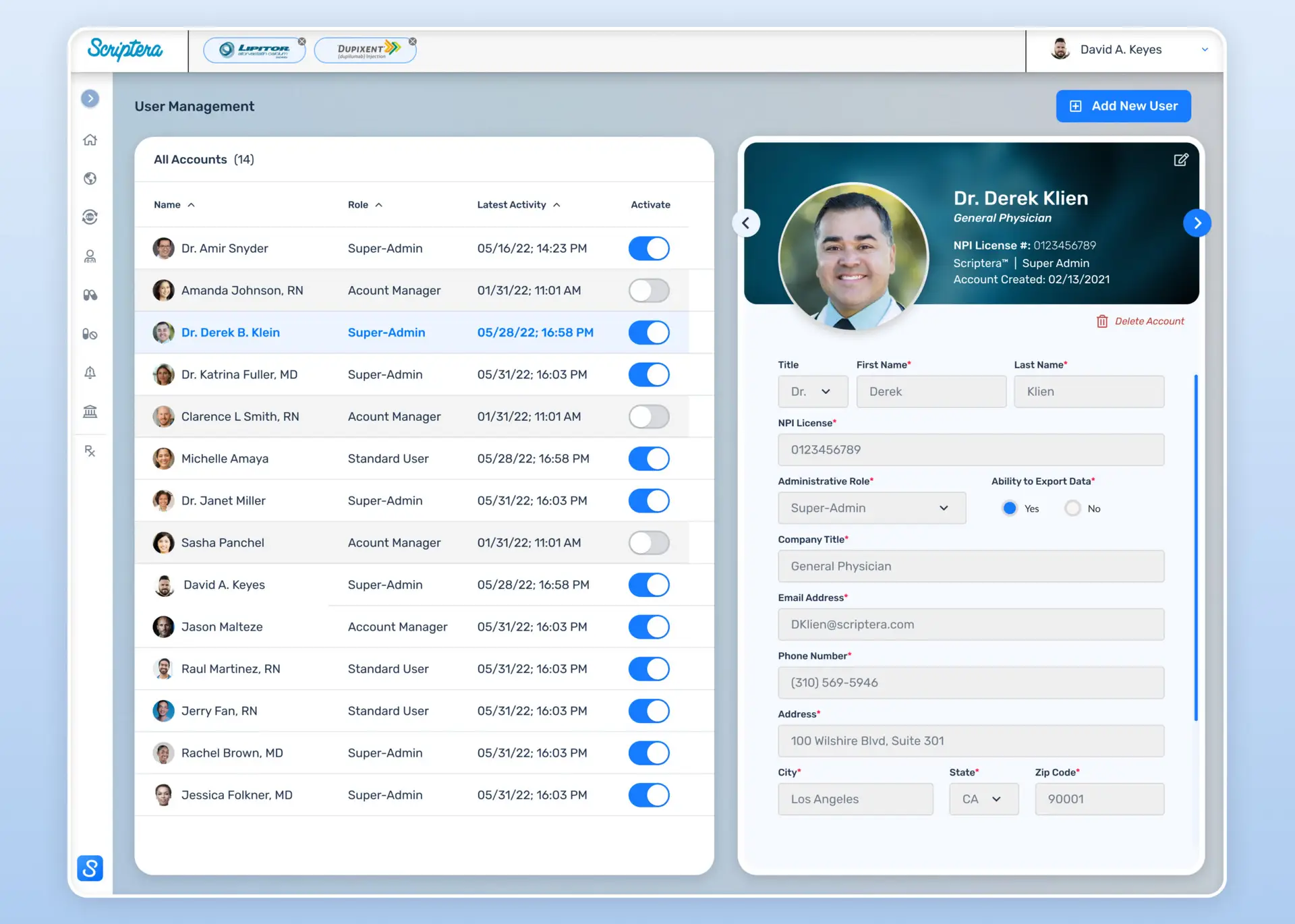Click the globe sidebar icon

click(x=90, y=178)
